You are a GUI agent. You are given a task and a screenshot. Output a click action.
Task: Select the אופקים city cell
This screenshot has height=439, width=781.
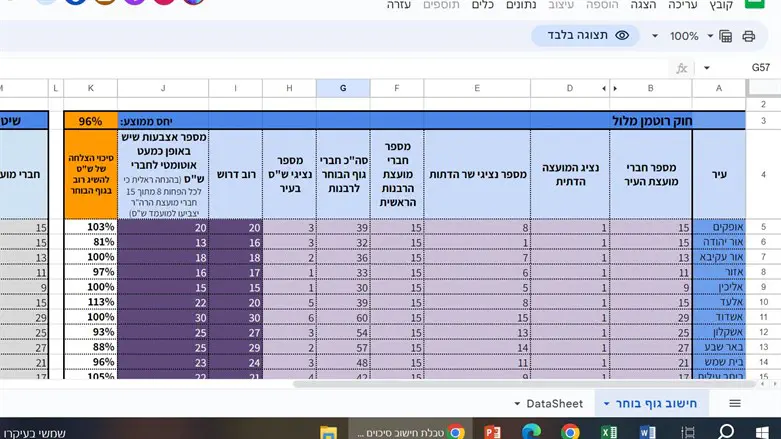coord(719,227)
